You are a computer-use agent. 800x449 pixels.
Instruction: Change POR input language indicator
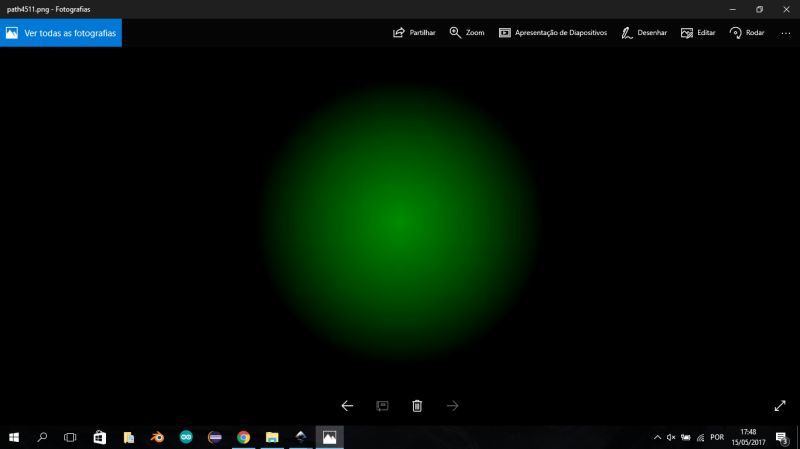pyautogui.click(x=717, y=437)
